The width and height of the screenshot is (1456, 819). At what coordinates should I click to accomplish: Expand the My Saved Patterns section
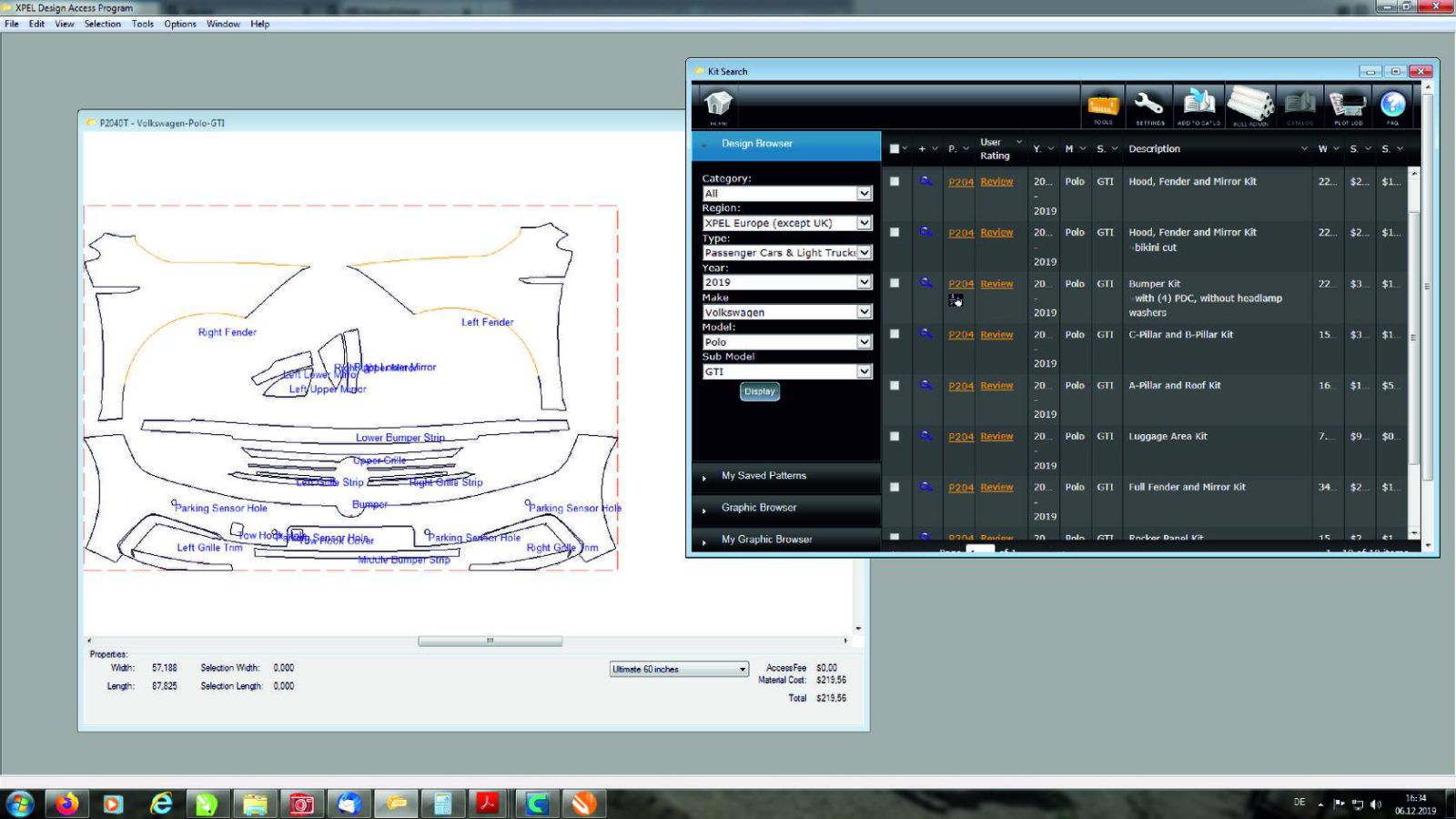click(x=763, y=476)
